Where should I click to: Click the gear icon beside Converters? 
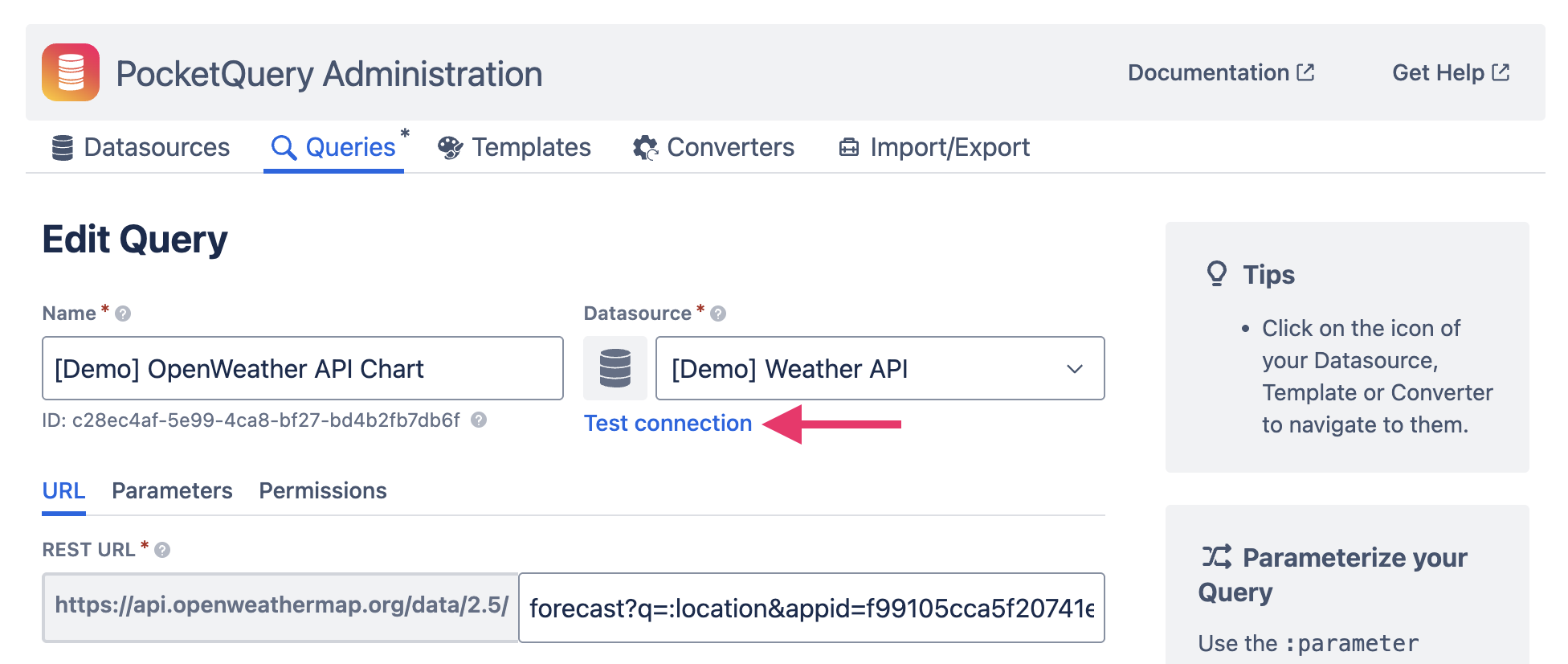click(x=643, y=147)
